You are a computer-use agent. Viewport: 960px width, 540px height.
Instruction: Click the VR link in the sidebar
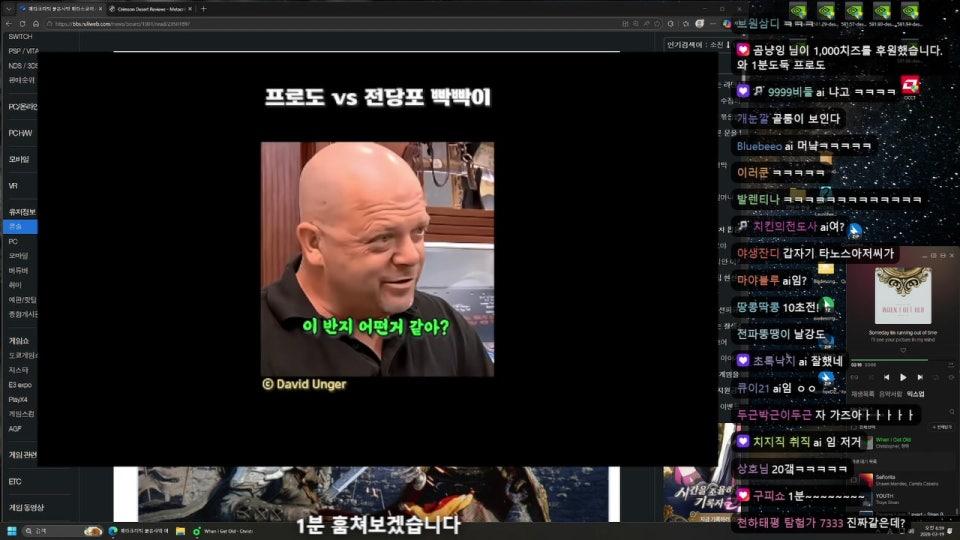14,185
